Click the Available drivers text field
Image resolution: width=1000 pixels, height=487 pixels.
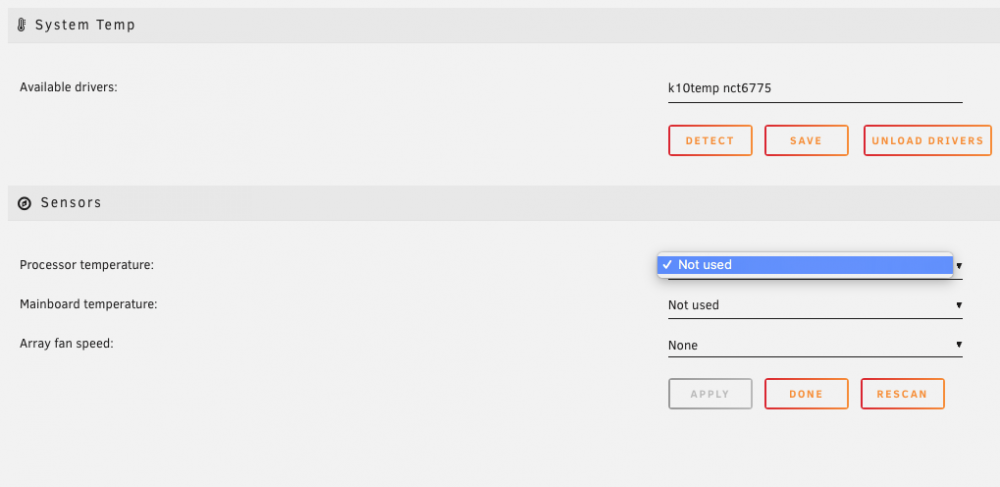click(815, 89)
